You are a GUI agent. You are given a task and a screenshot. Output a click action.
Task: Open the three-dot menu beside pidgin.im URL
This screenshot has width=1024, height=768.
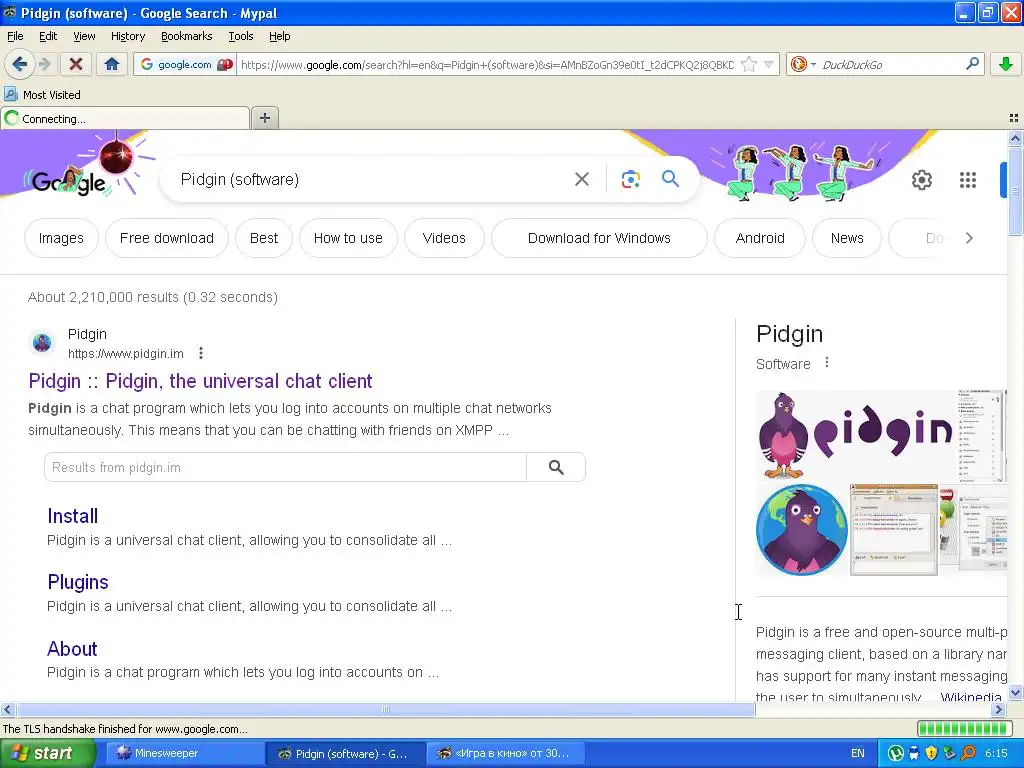201,353
